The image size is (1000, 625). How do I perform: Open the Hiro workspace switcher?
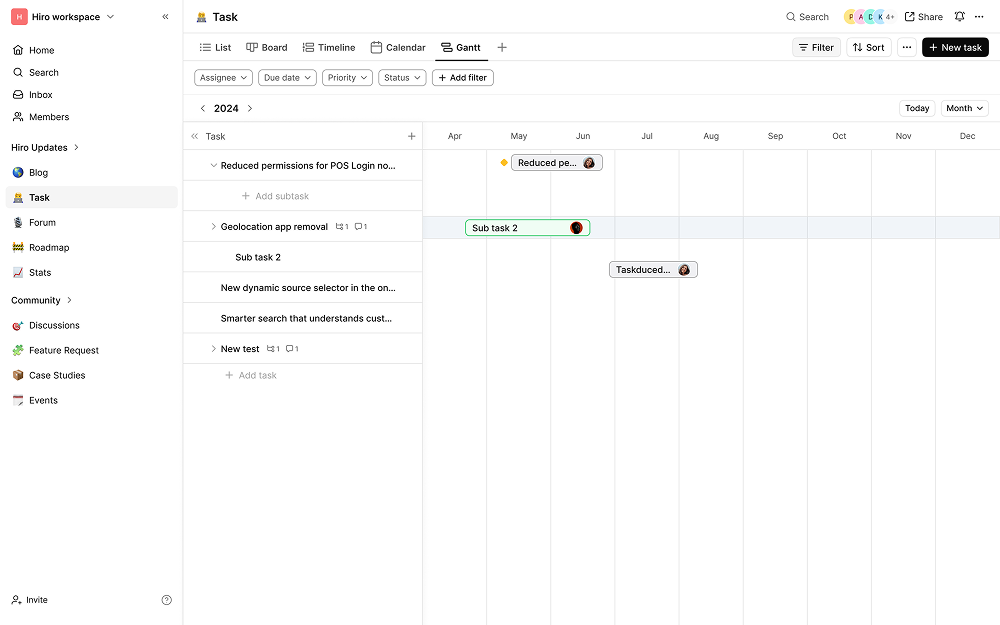coord(64,17)
